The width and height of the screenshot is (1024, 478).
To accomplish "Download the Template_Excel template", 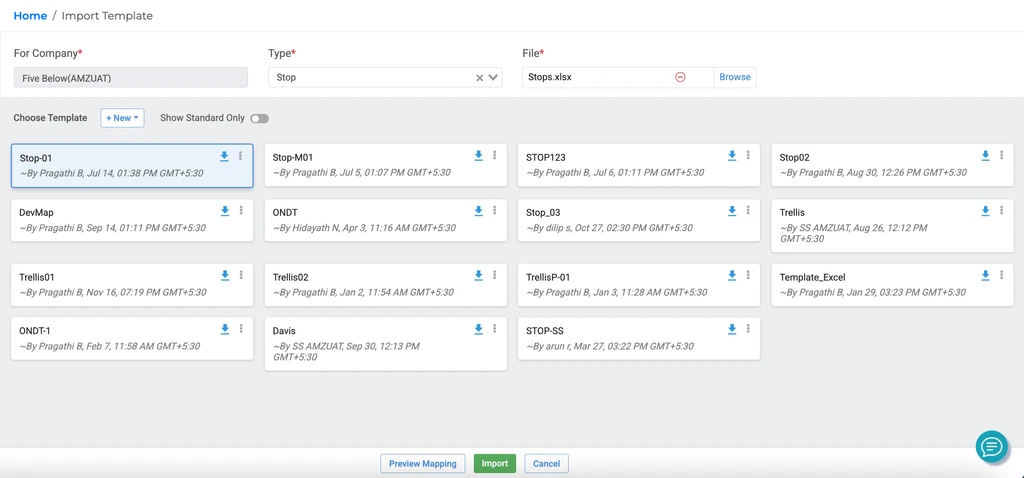I will click(985, 275).
